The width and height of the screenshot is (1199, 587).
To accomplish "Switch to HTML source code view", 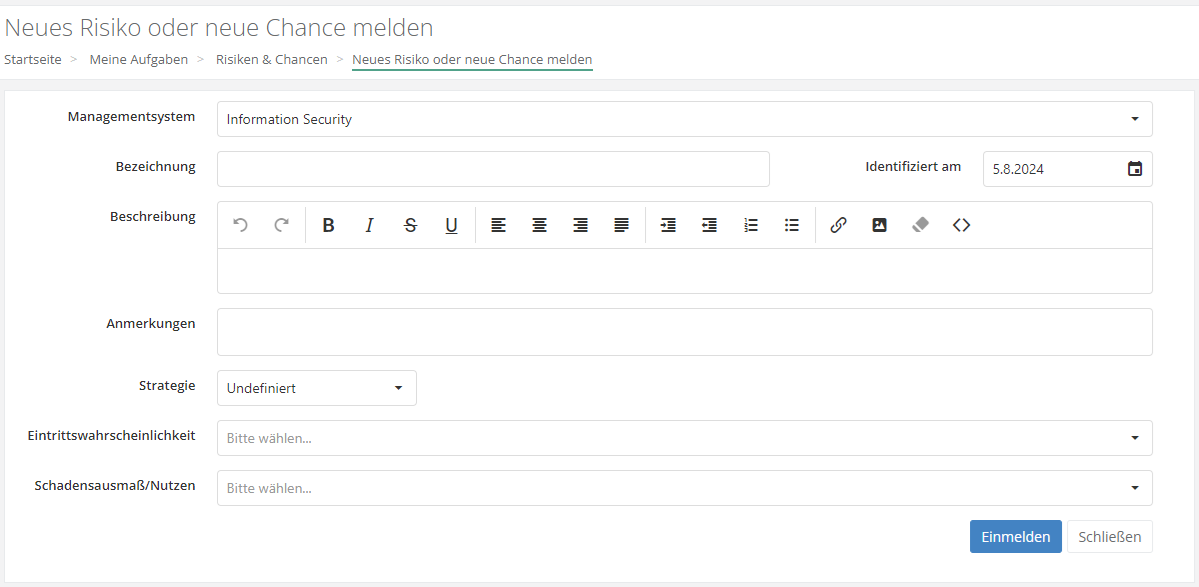I will [961, 226].
